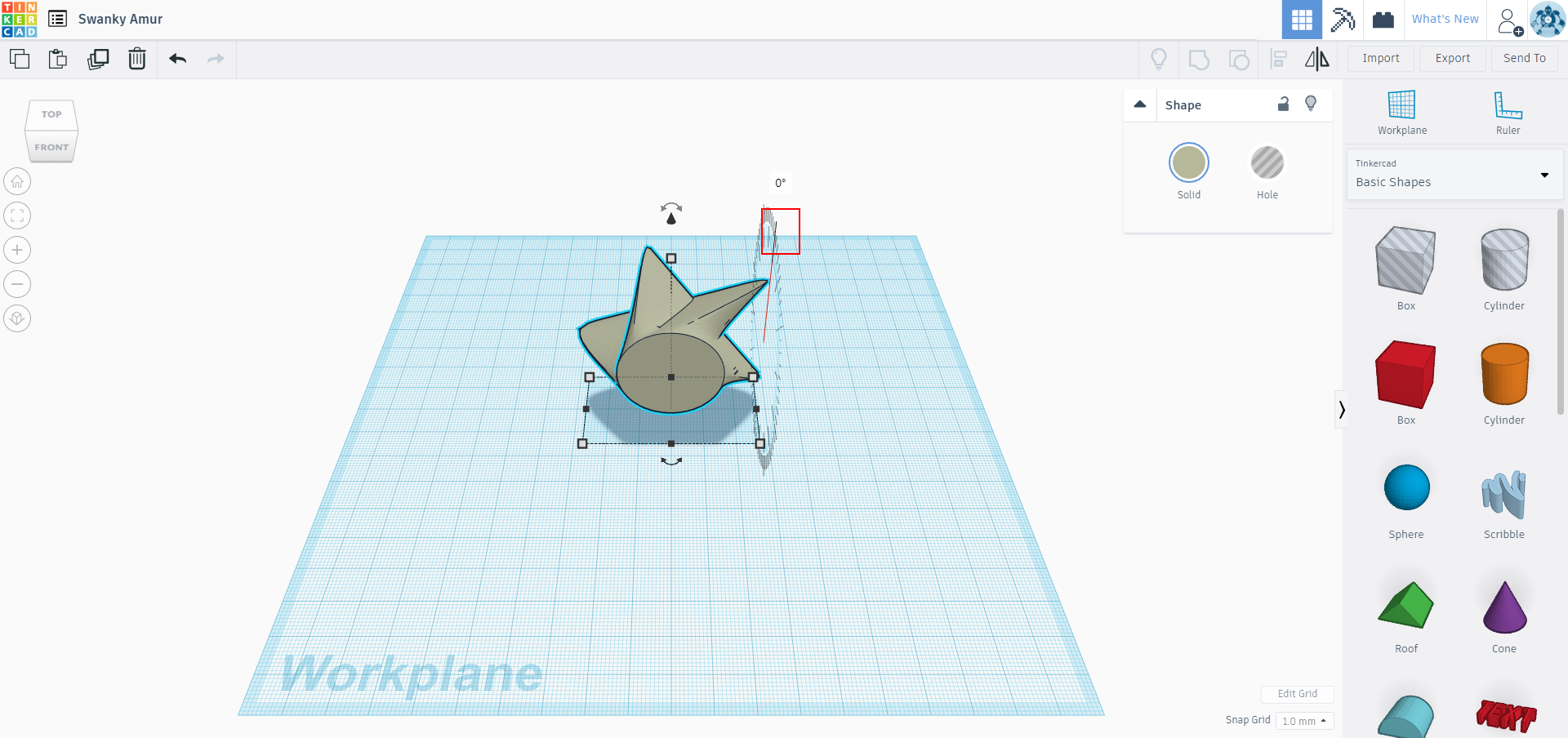Click the Export button
The width and height of the screenshot is (1568, 738).
(x=1453, y=58)
